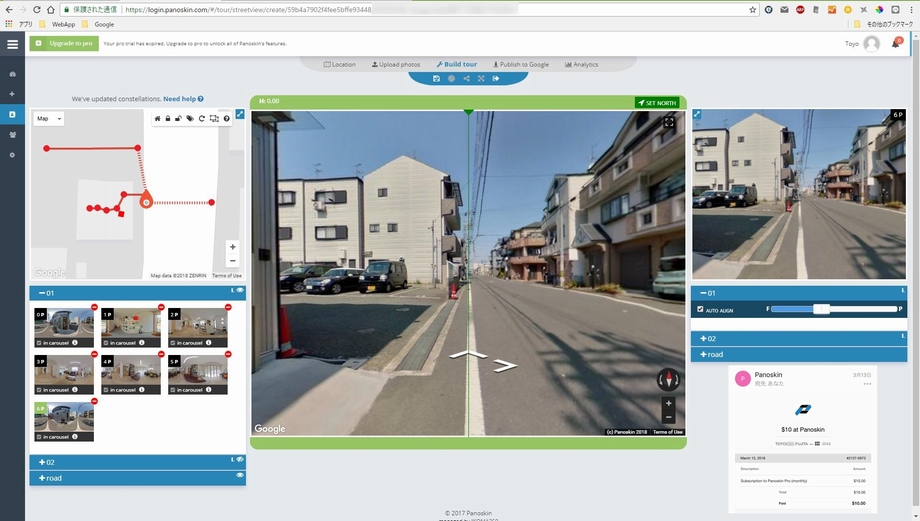Click the auto align slider handle
The image size is (920, 521).
point(821,309)
